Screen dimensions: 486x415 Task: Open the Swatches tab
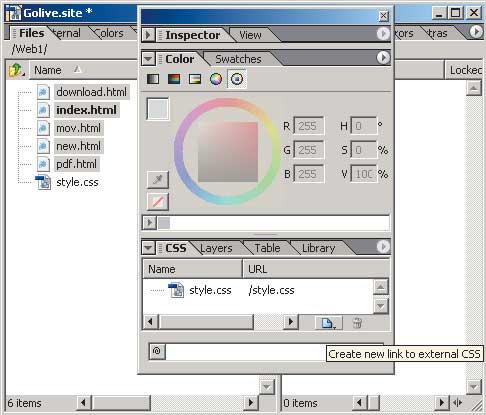click(238, 59)
